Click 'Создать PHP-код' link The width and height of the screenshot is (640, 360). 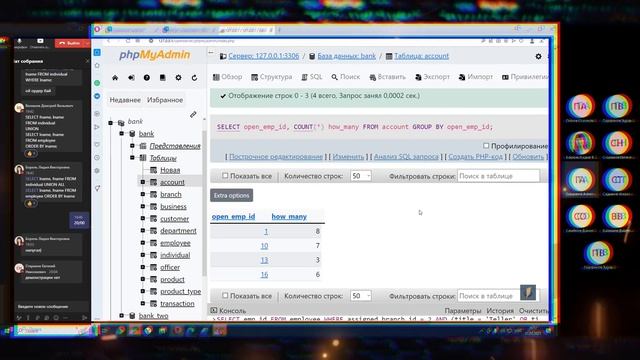coord(476,157)
